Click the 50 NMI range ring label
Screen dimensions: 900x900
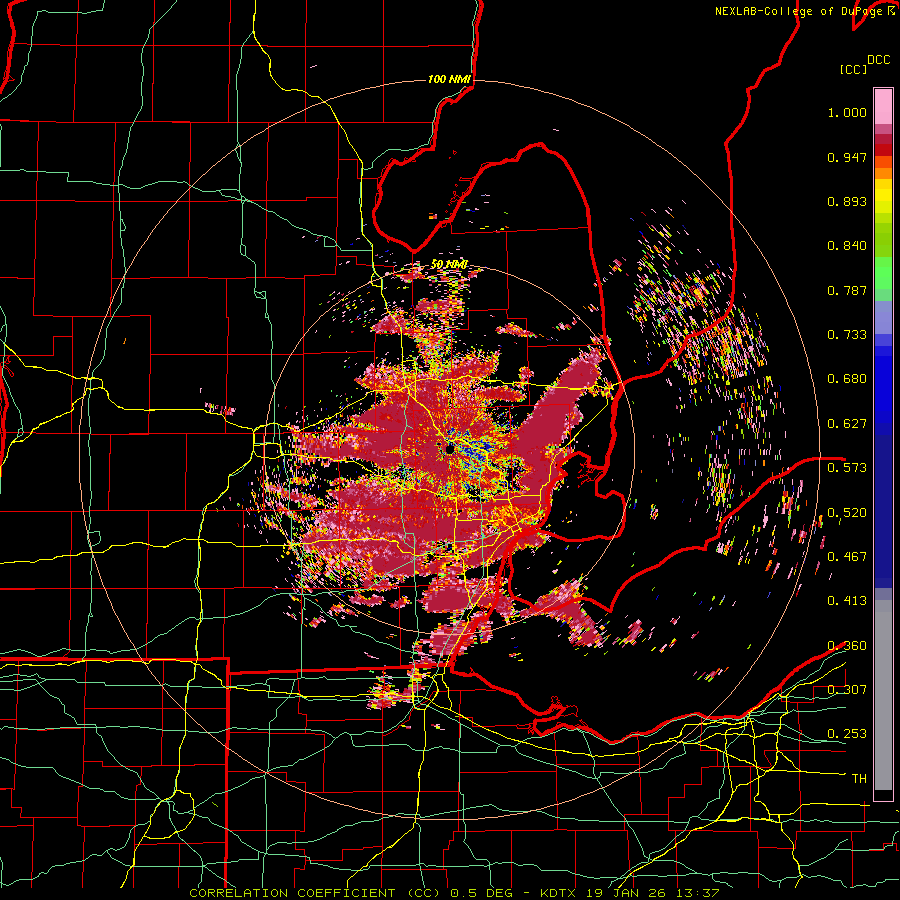[449, 265]
